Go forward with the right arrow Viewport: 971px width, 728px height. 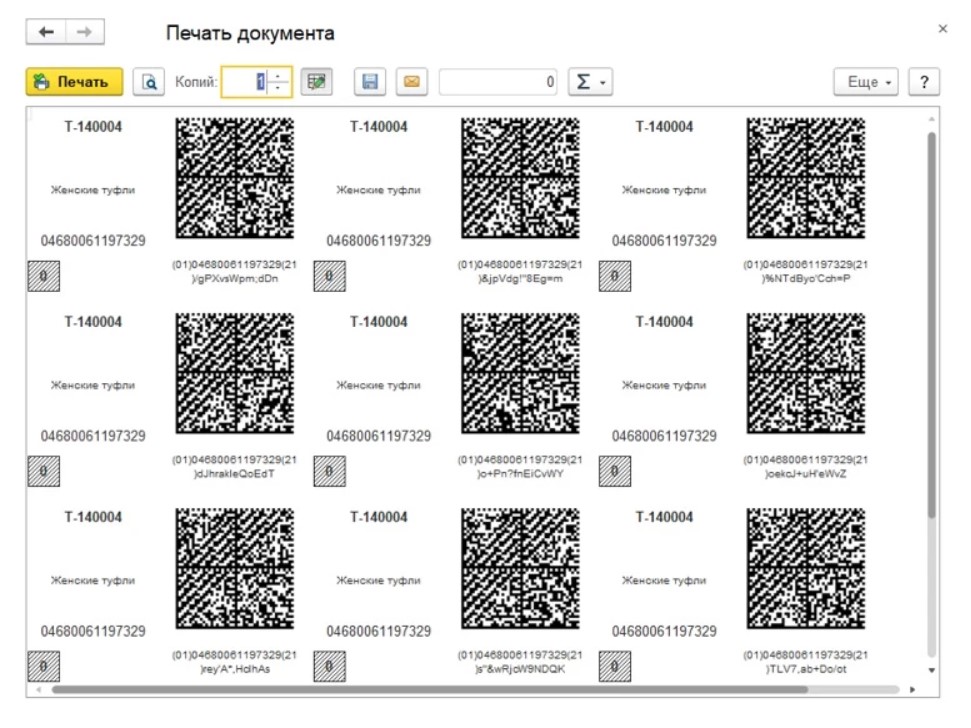tap(86, 32)
